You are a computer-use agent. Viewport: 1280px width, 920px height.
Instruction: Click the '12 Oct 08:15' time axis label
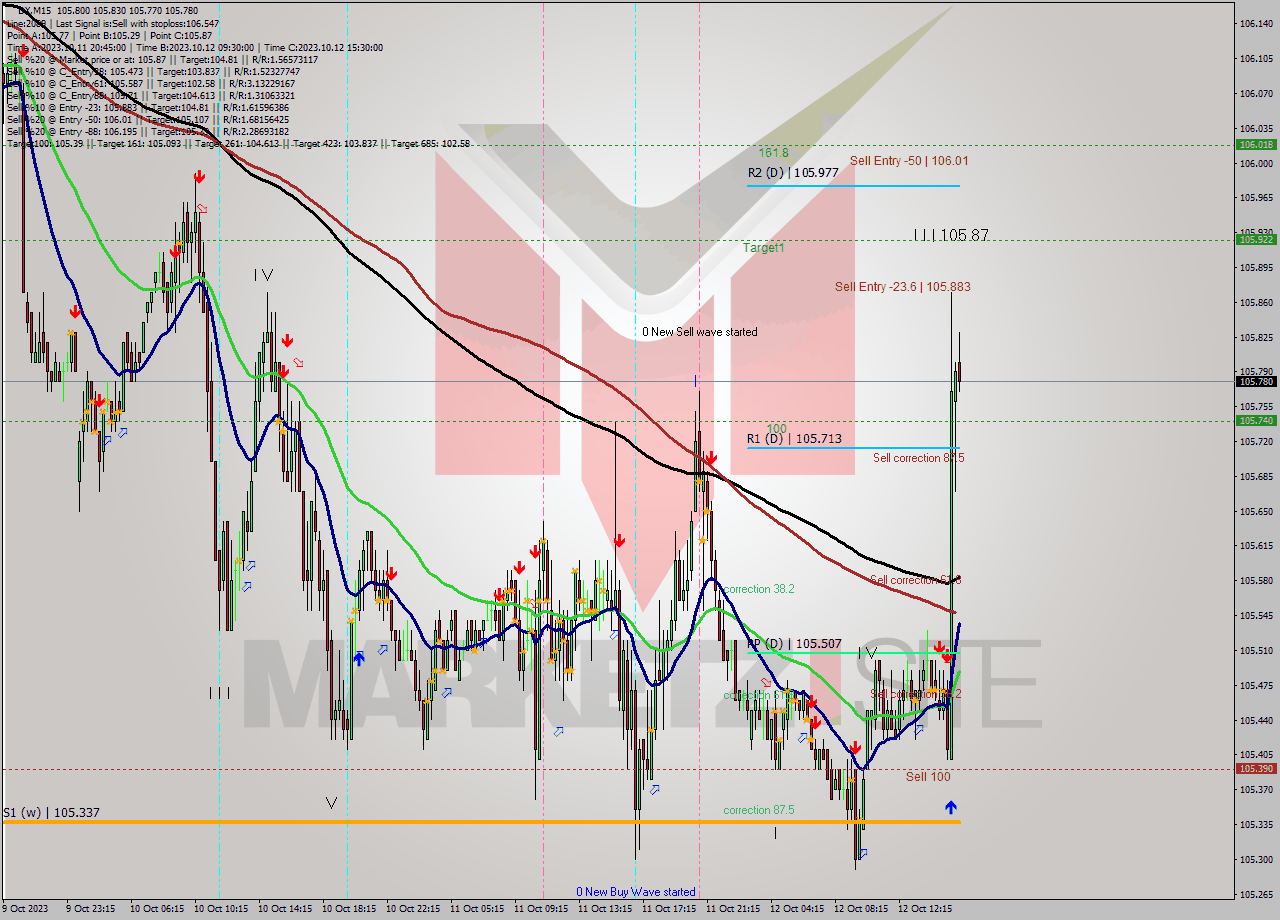point(861,909)
